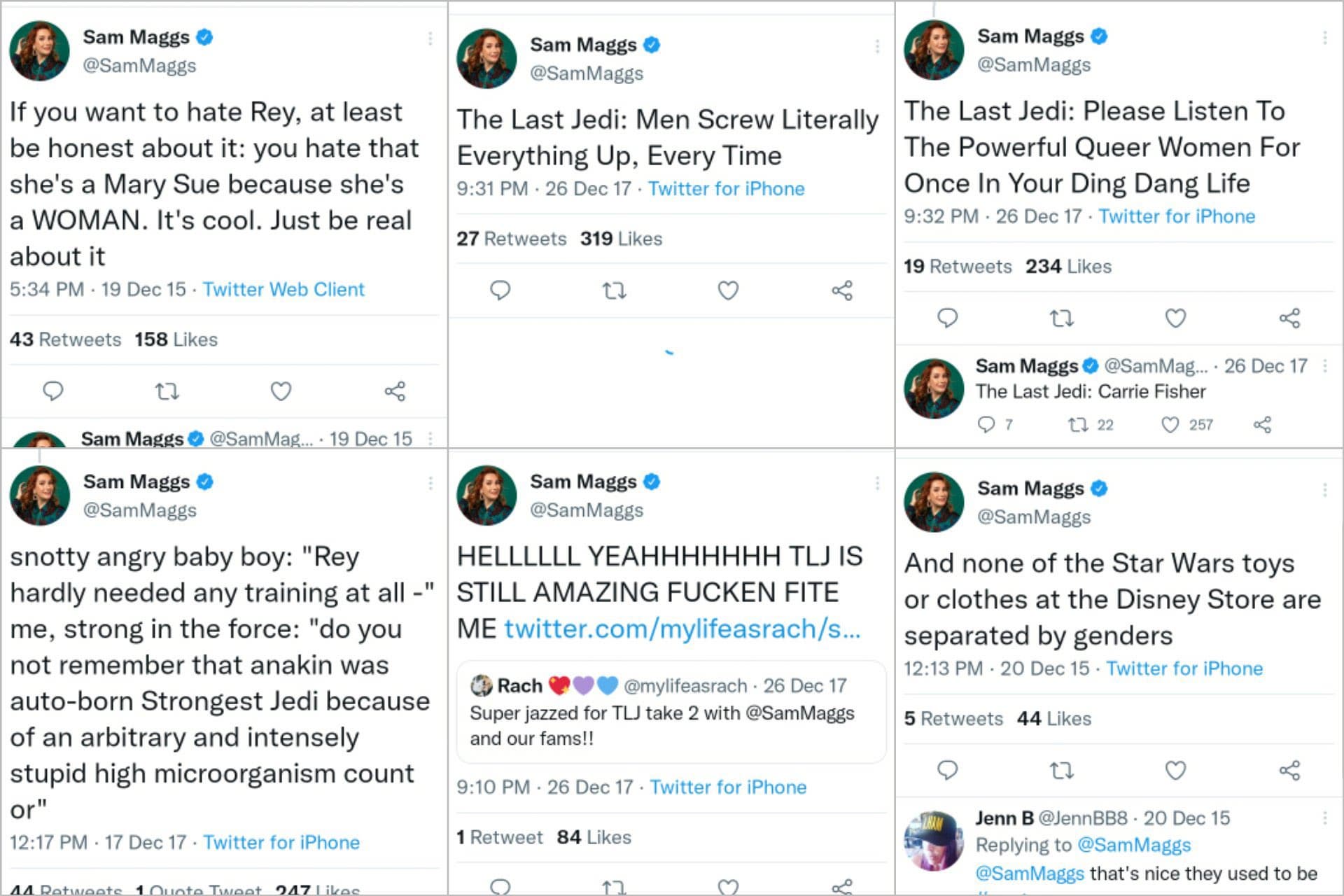Retweet the Mary Sue tweet about Rey
1344x896 pixels.
(167, 391)
